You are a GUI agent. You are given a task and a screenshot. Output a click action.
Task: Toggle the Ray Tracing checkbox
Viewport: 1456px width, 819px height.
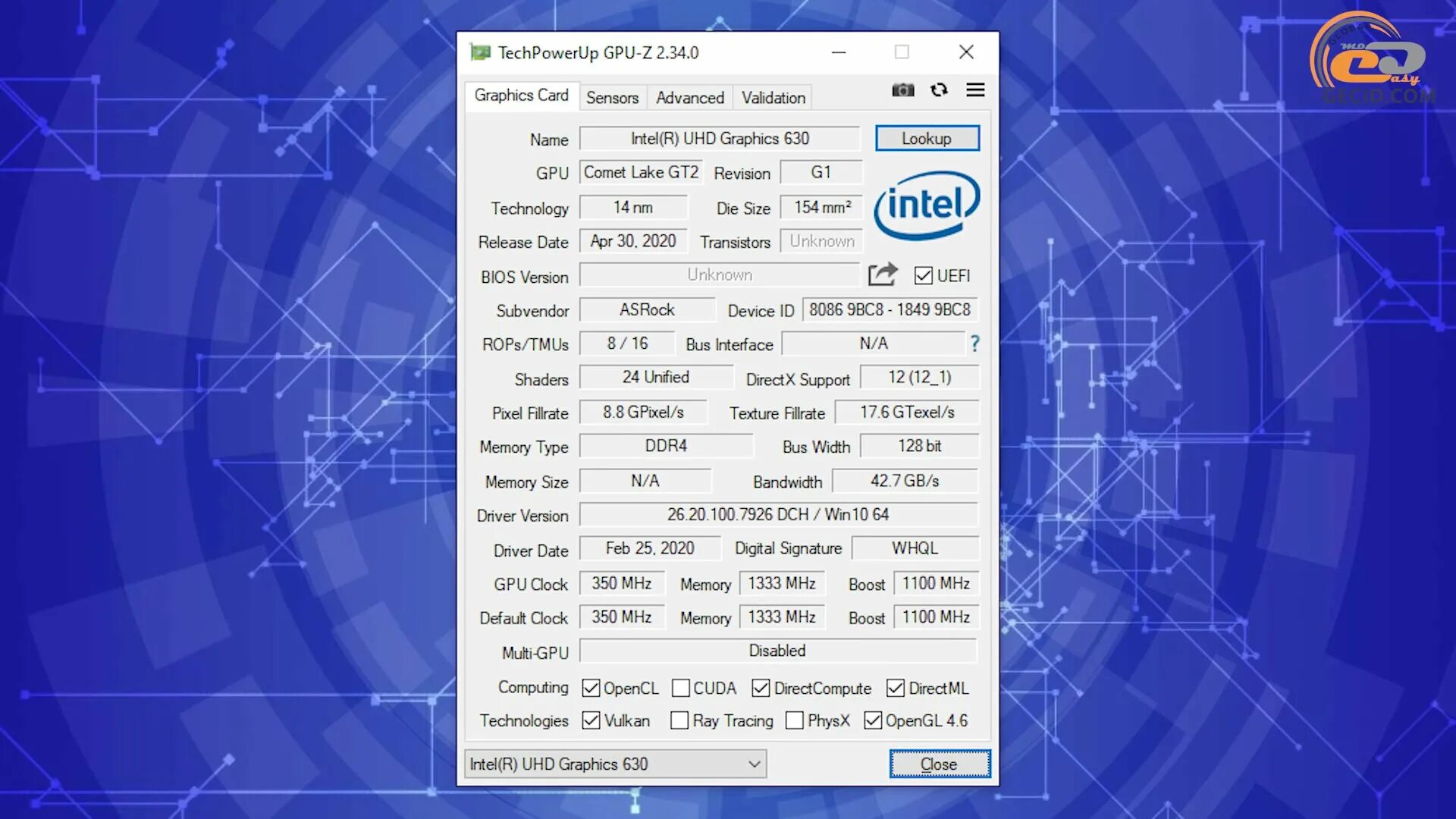pos(679,720)
